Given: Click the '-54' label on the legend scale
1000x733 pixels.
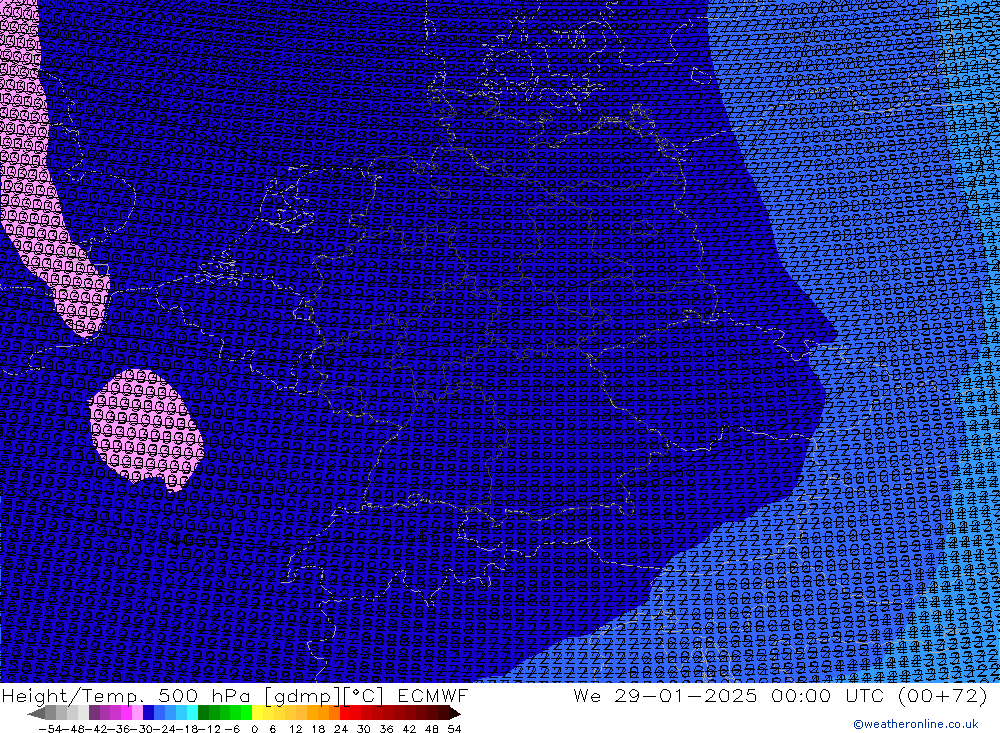Looking at the screenshot, I should click(50, 729).
